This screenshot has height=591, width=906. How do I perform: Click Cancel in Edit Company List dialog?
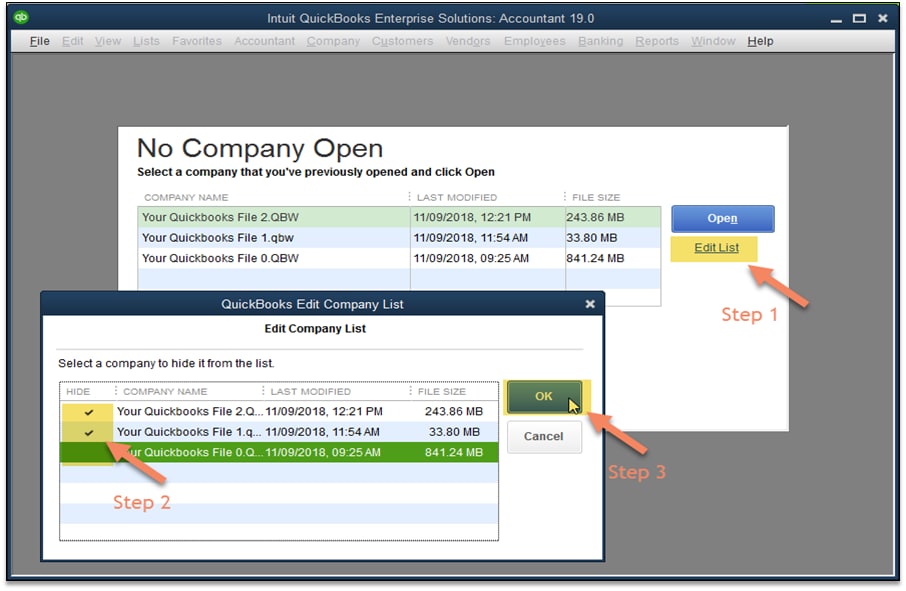click(544, 436)
